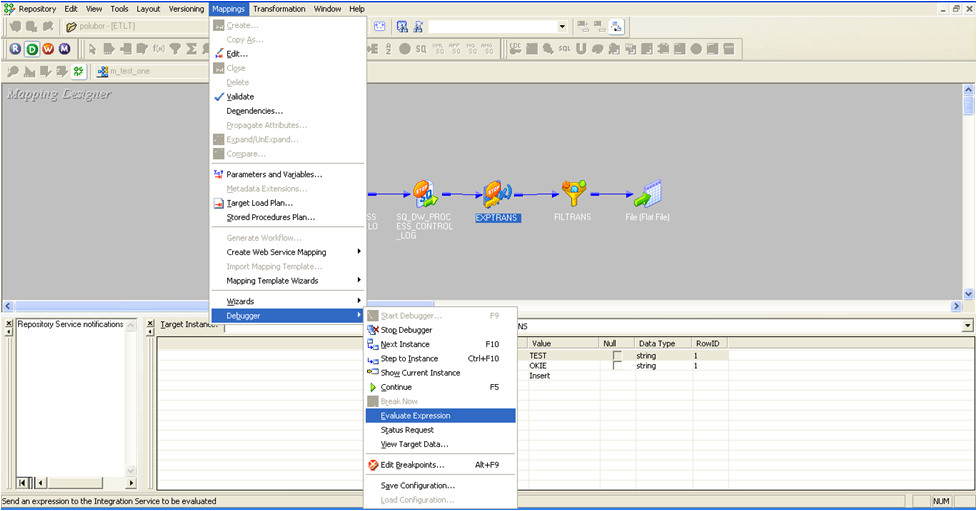Select the FILTRANS filter transformation icon

click(x=573, y=193)
